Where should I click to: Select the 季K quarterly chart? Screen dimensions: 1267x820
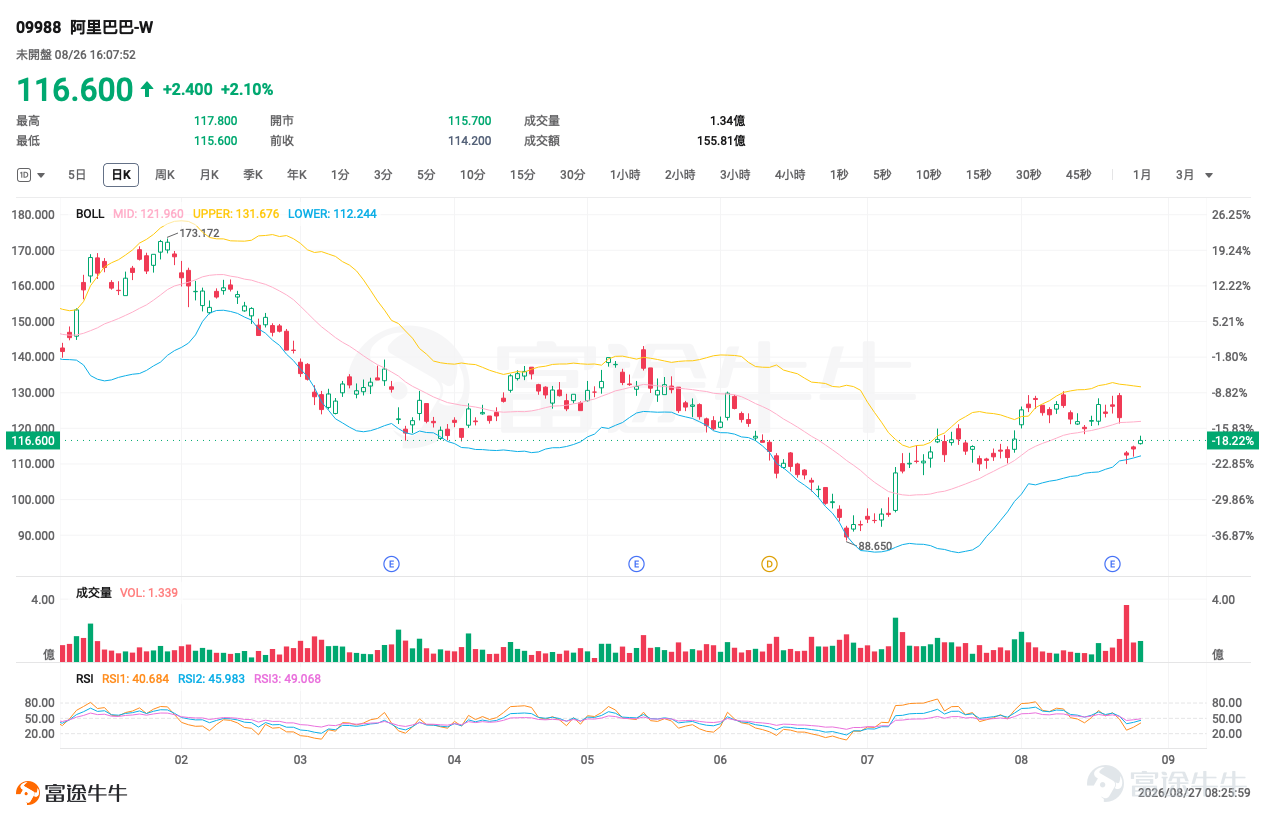pos(253,175)
